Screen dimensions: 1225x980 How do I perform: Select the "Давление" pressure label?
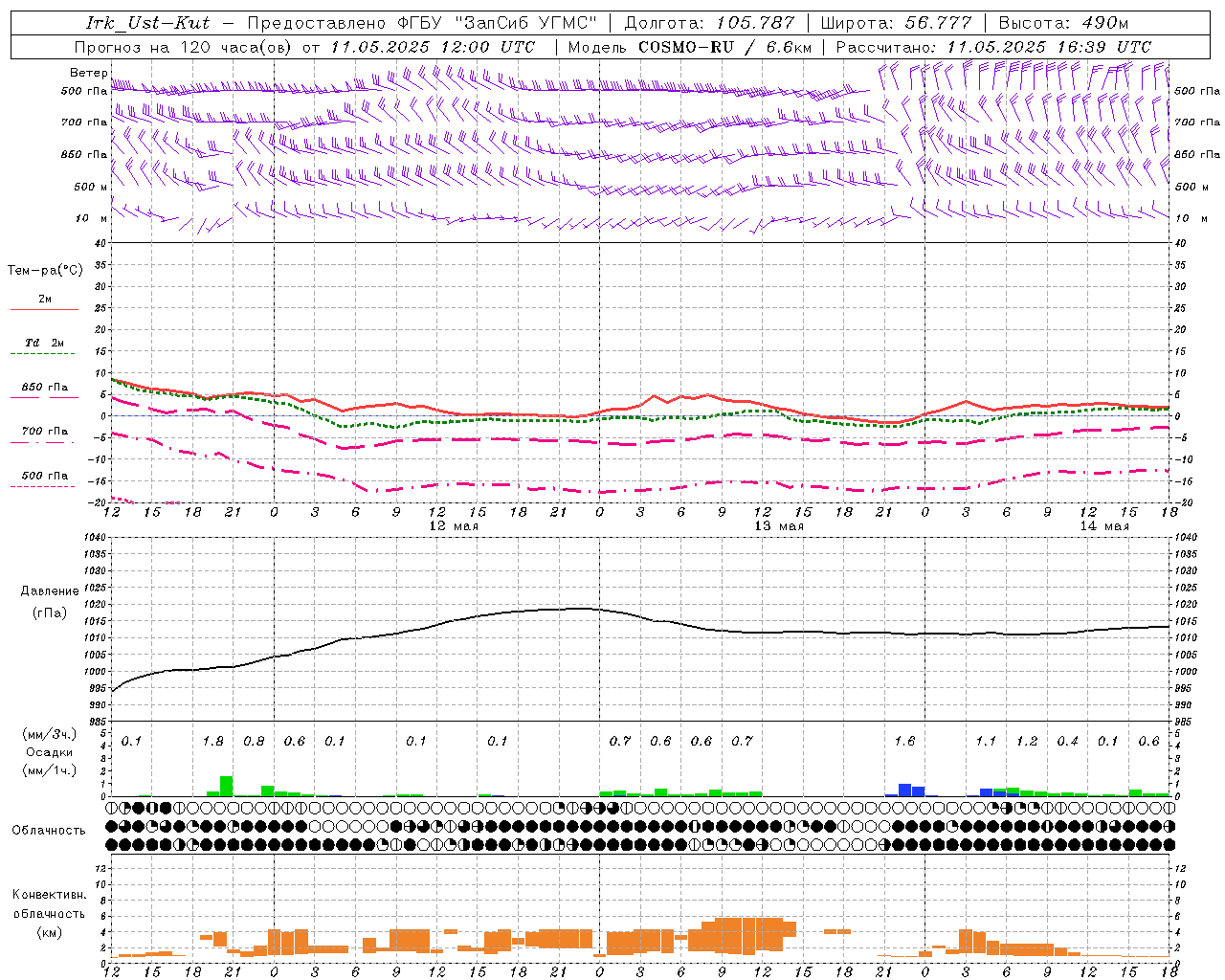click(50, 591)
